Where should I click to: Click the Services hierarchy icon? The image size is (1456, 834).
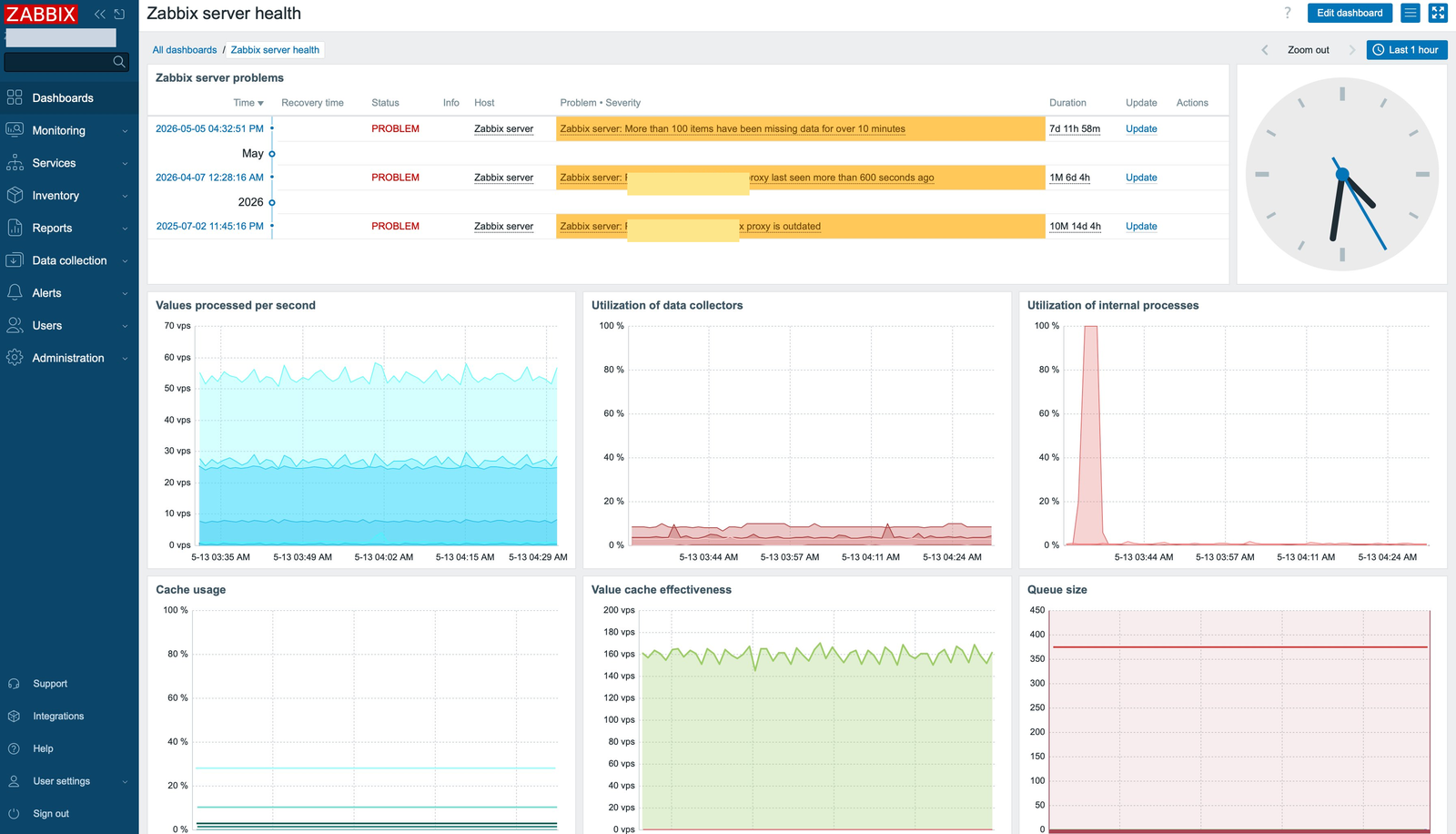click(x=15, y=163)
